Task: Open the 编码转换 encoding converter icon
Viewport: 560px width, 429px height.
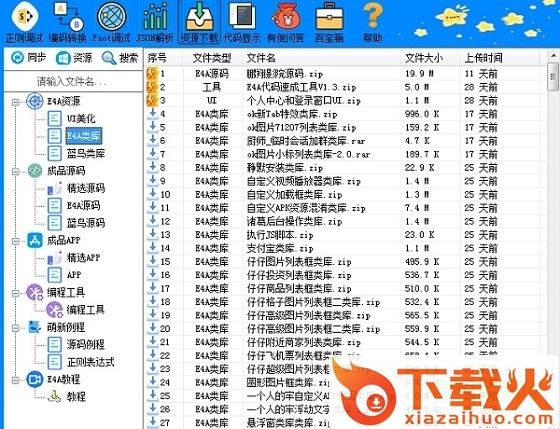Action: click(68, 22)
